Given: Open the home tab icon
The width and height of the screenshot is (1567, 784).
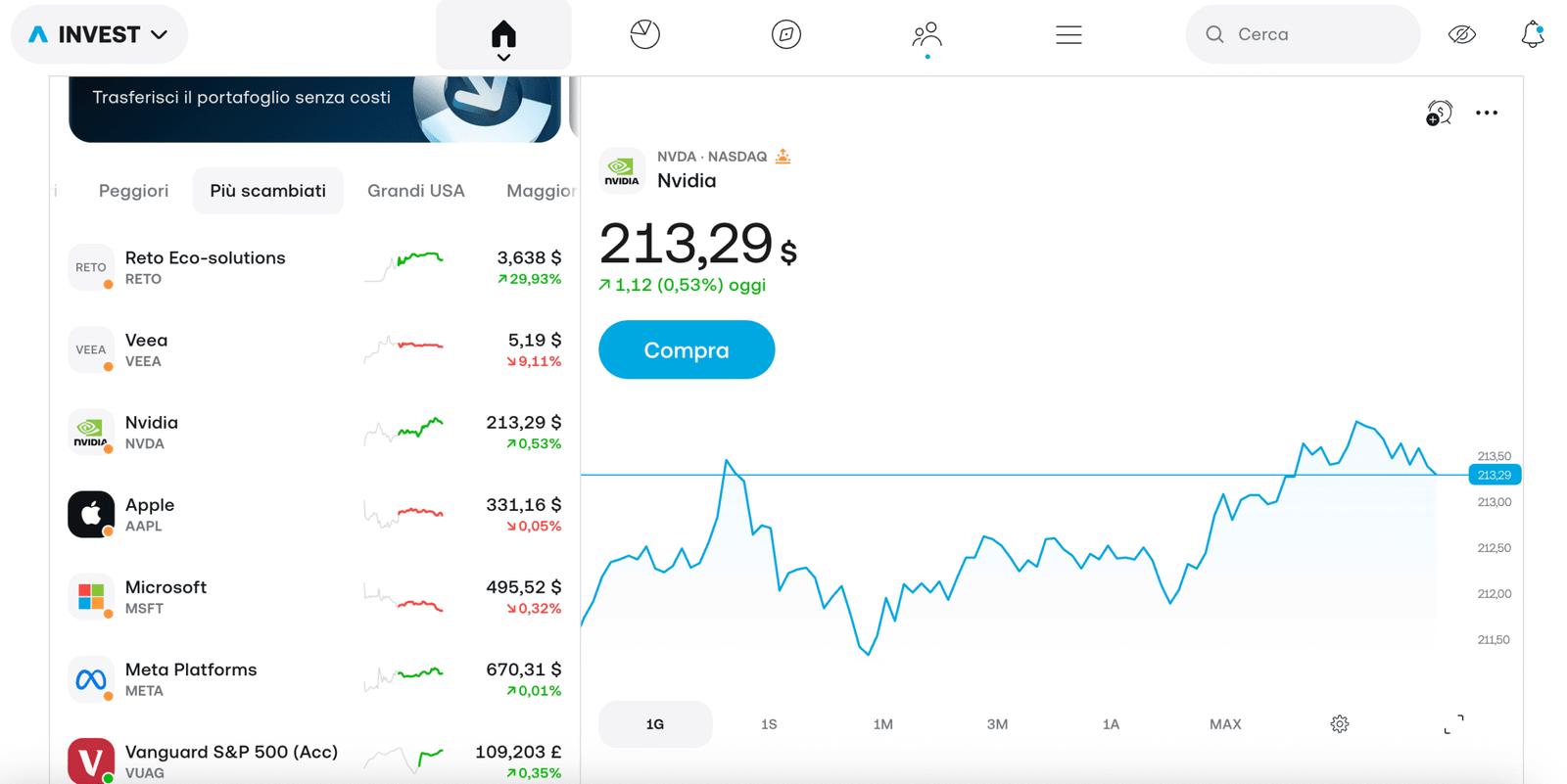Looking at the screenshot, I should pos(503,35).
